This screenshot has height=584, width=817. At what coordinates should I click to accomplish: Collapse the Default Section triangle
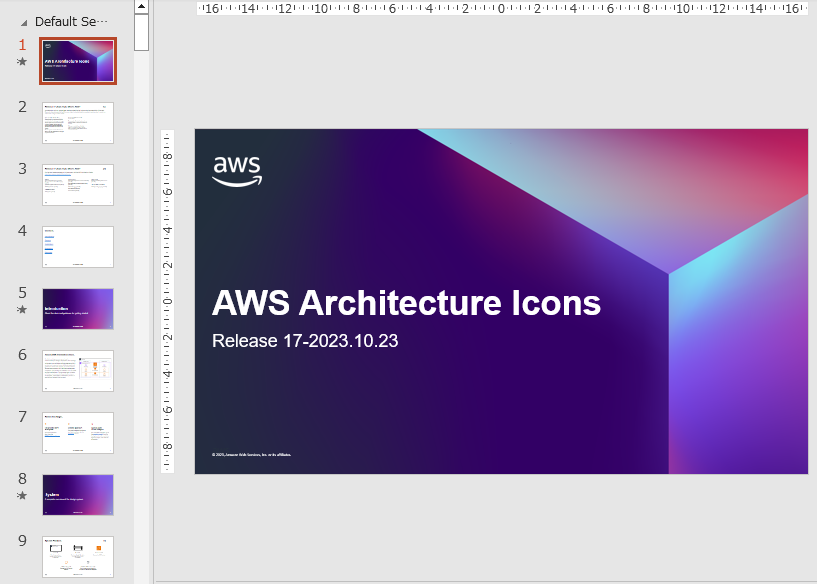(23, 23)
